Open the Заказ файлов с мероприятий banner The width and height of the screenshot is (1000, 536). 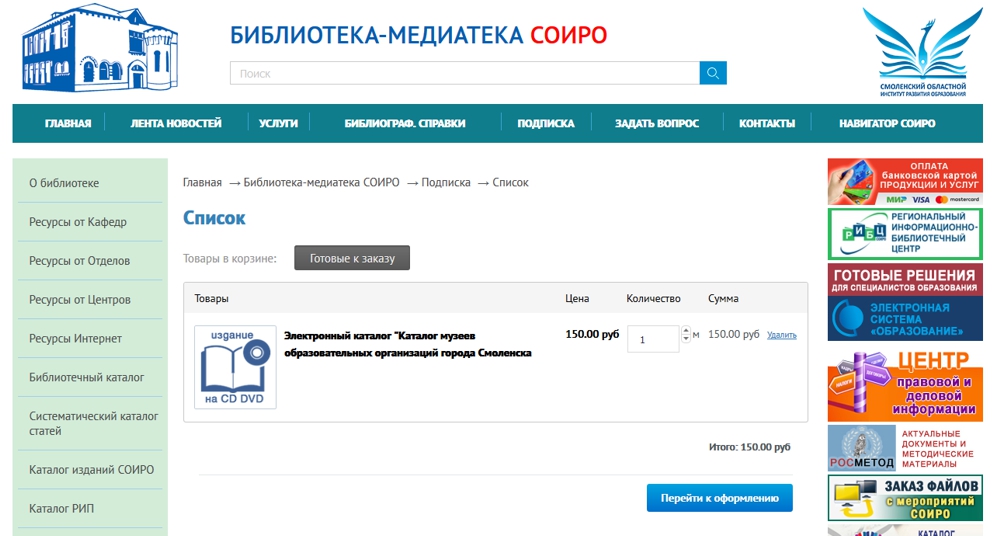905,498
